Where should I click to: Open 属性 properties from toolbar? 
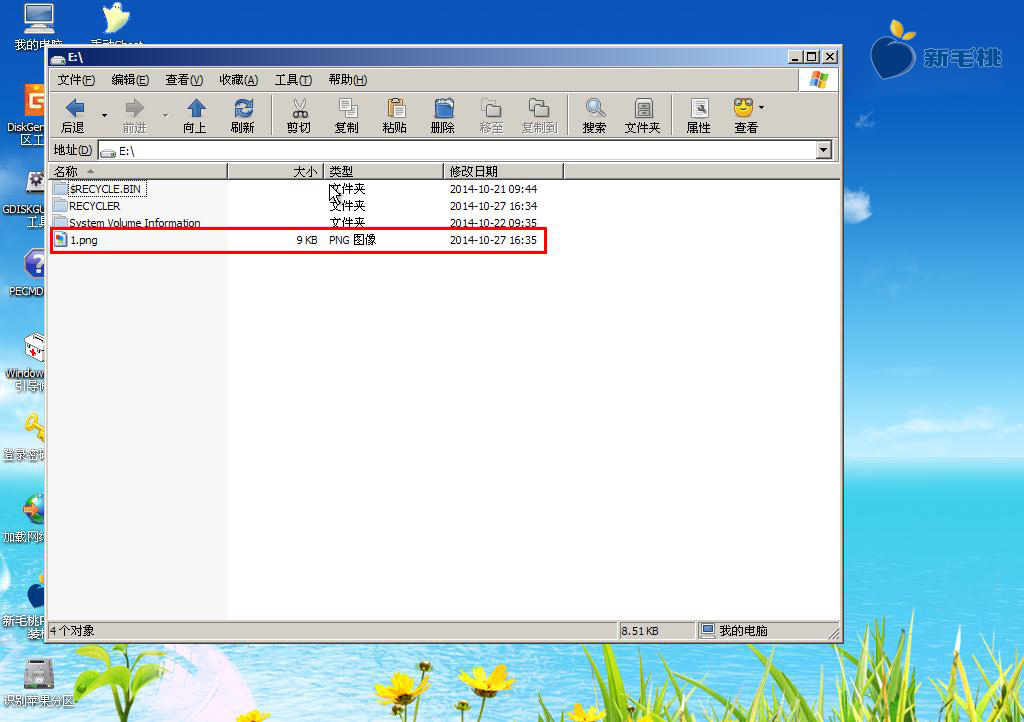click(x=699, y=116)
